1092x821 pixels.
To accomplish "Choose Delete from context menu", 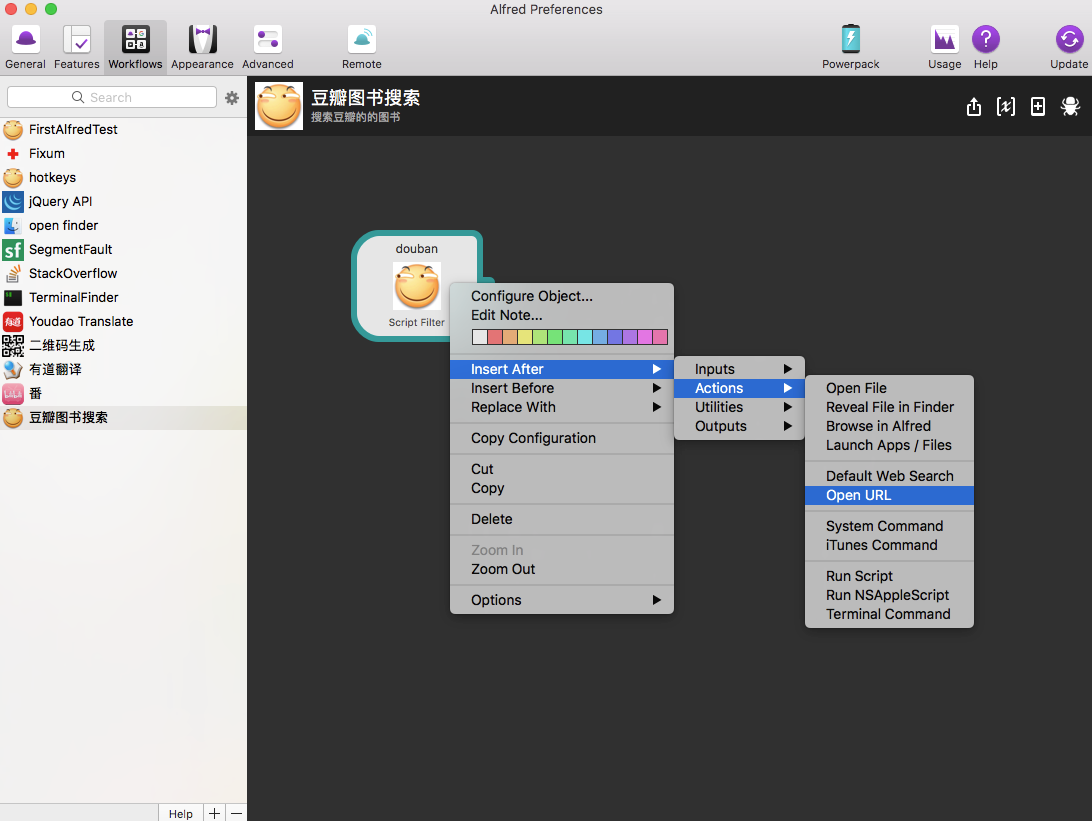I will pyautogui.click(x=562, y=519).
